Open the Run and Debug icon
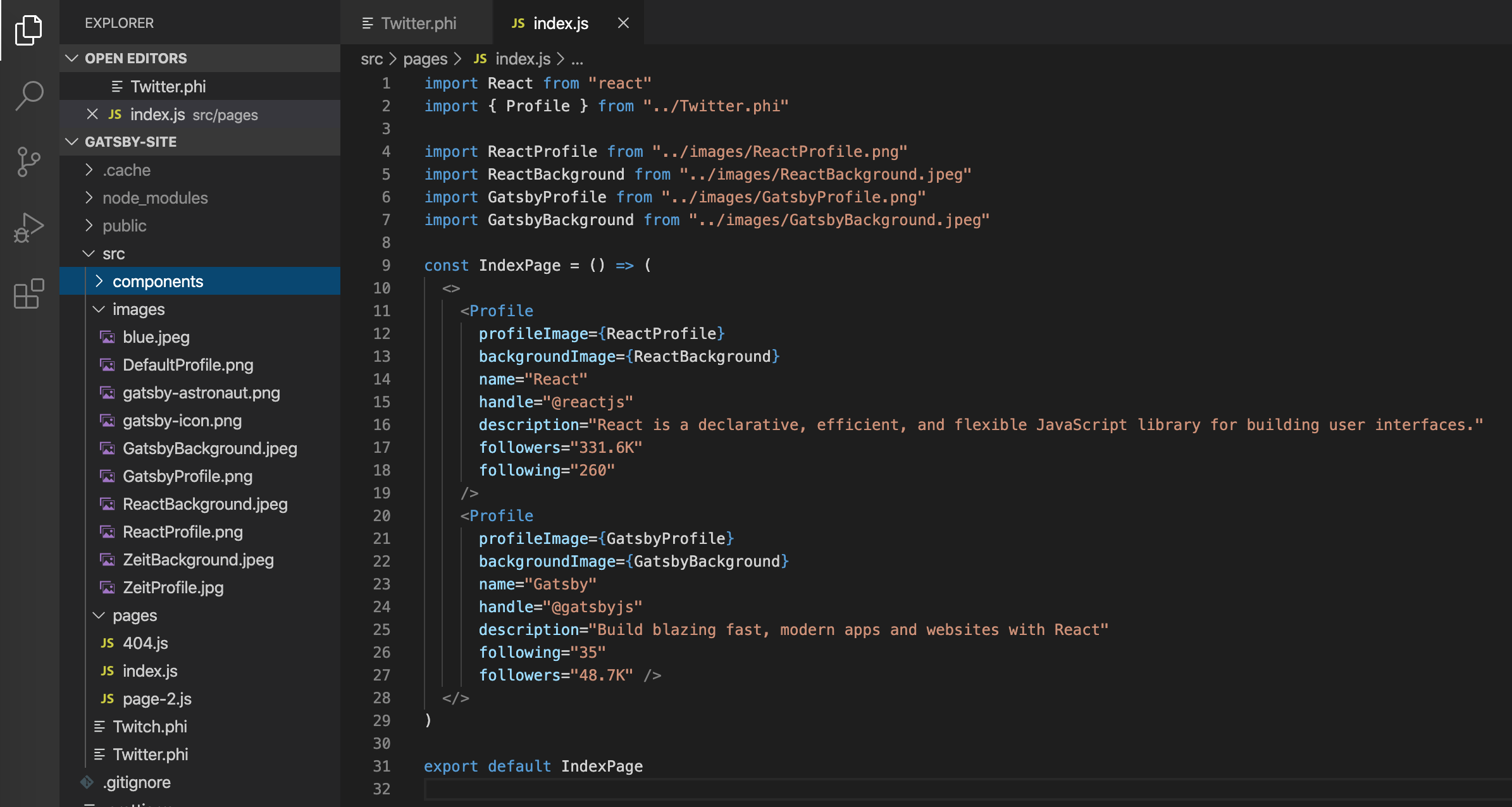The width and height of the screenshot is (1512, 807). tap(28, 228)
